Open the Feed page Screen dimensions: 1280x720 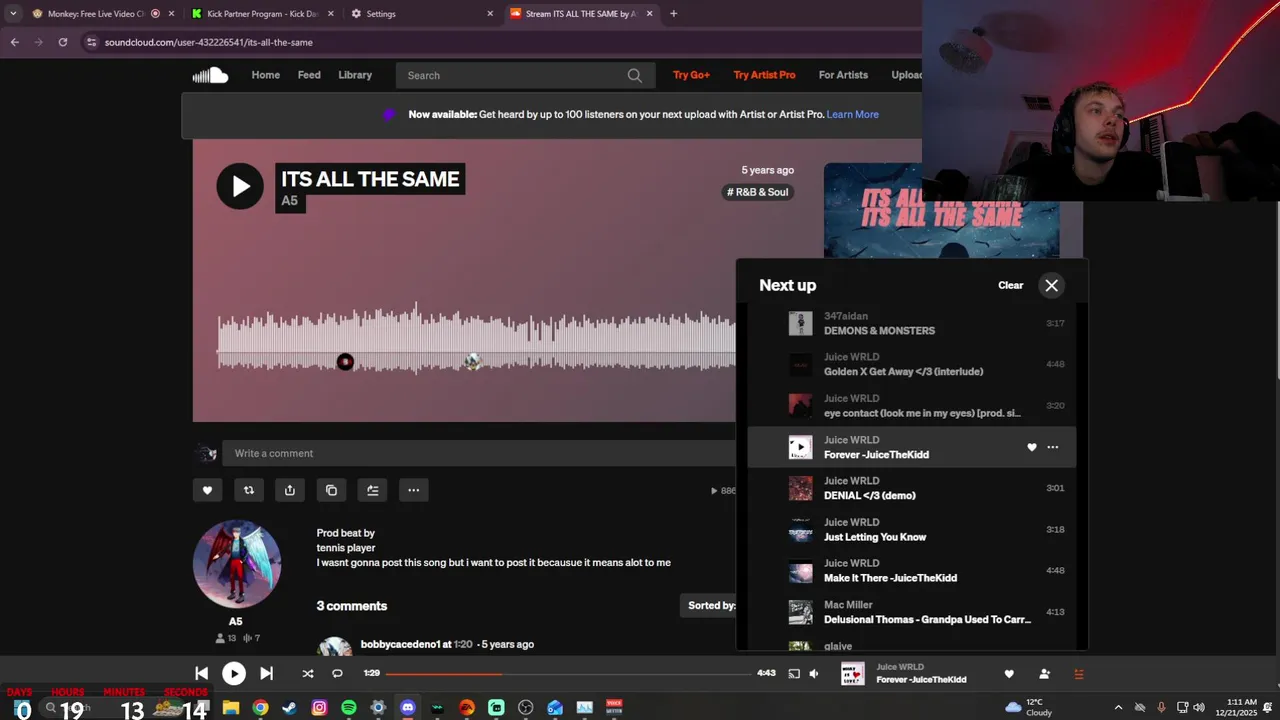click(309, 75)
